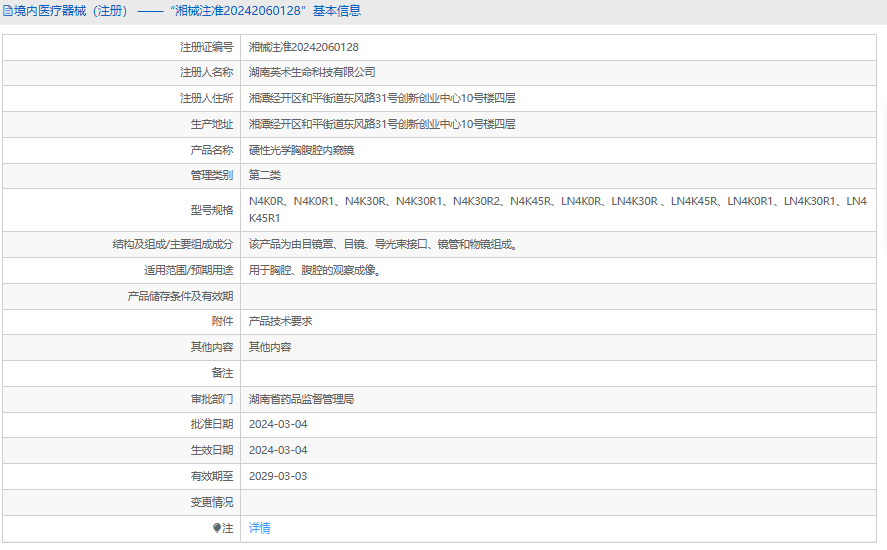The height and width of the screenshot is (550, 887).
Task: Open the 详情 link
Action: click(260, 528)
